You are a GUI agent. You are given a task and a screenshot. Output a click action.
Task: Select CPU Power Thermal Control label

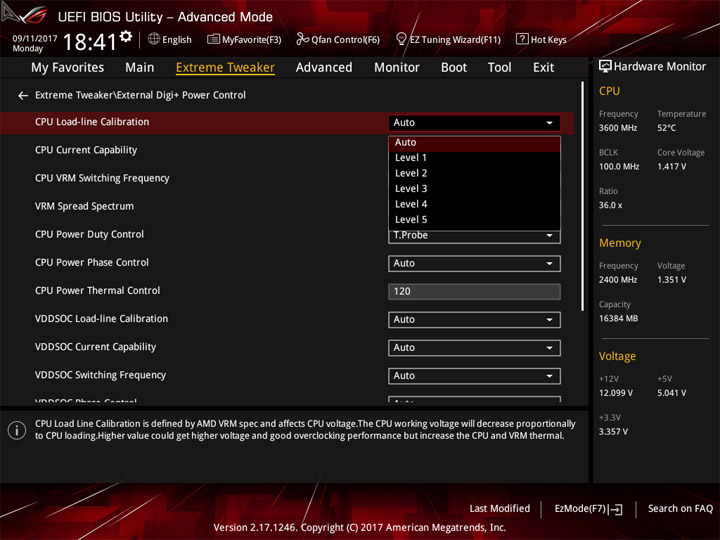coord(97,291)
